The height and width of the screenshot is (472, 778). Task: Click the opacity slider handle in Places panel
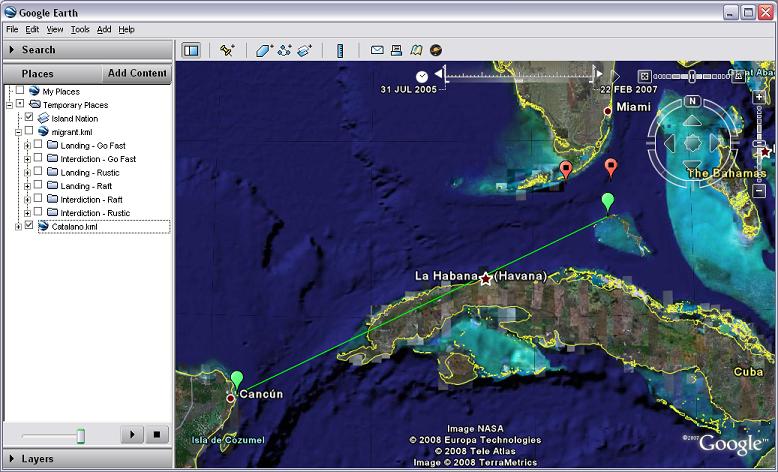point(81,436)
